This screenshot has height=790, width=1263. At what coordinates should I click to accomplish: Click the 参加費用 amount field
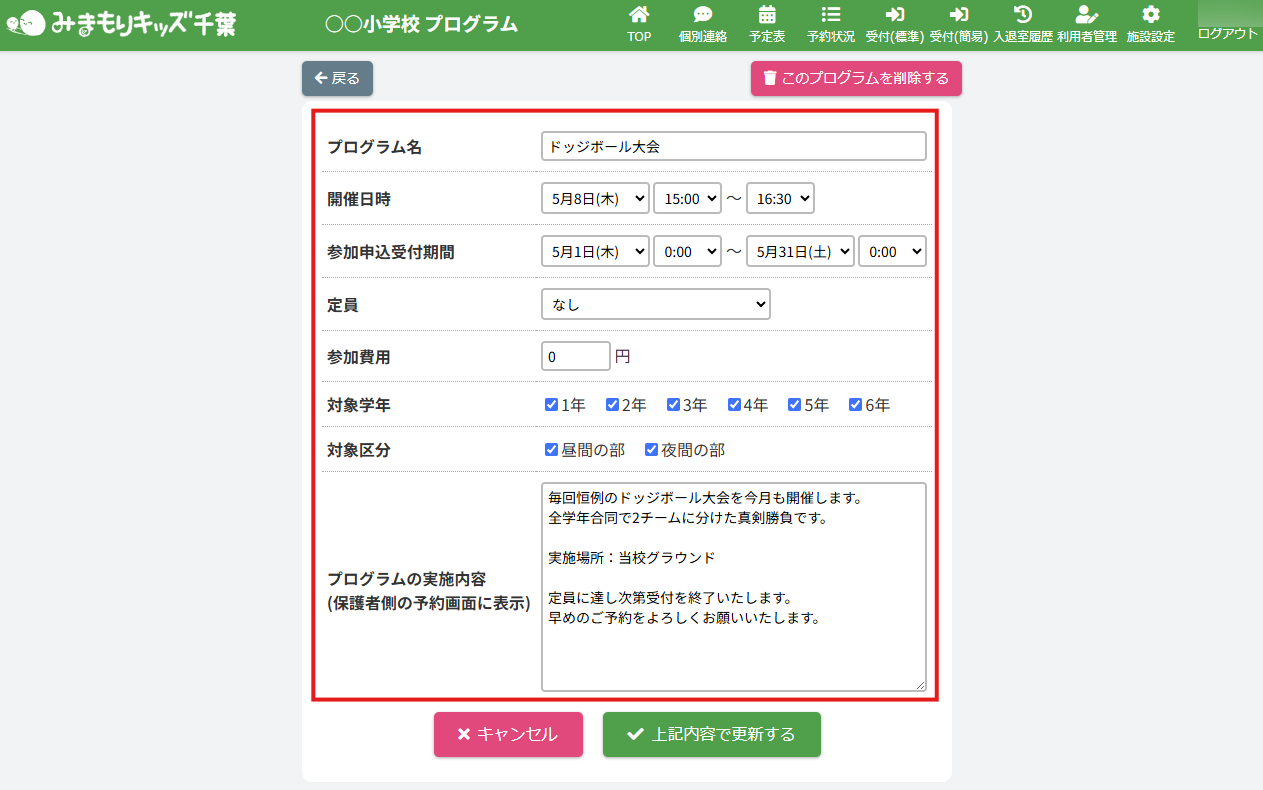(575, 356)
